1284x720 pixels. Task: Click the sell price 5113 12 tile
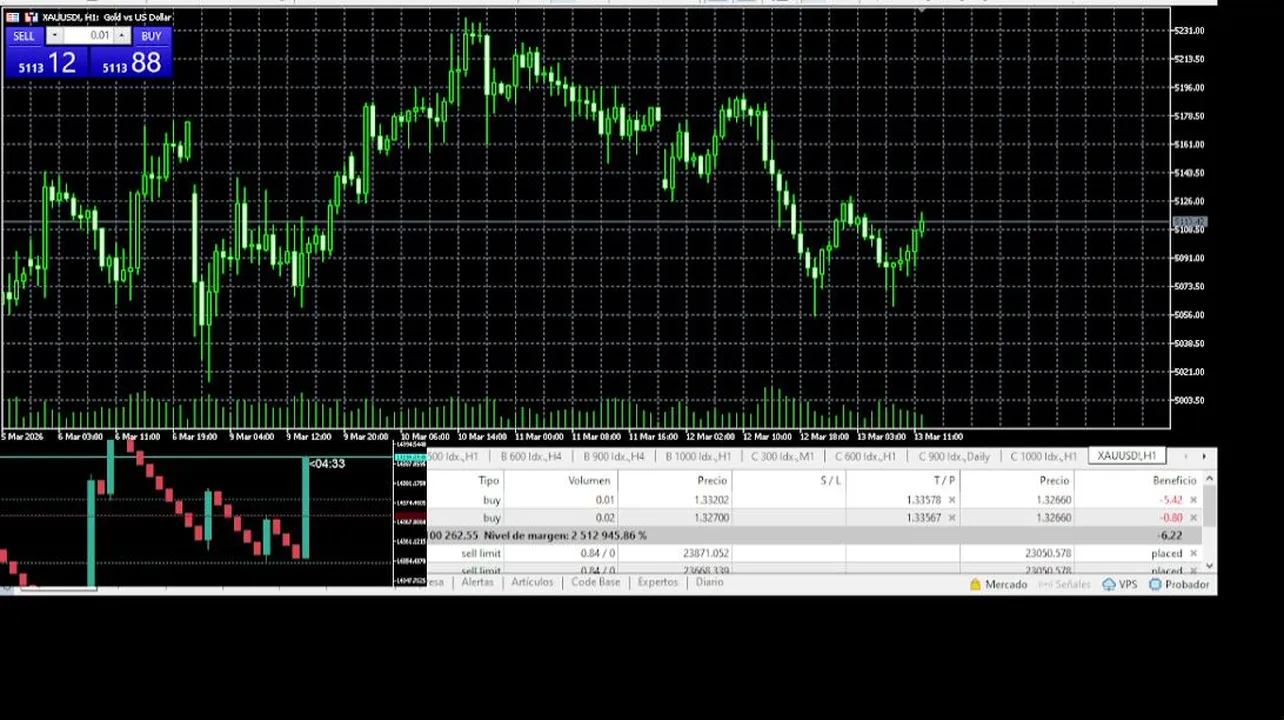(46, 63)
